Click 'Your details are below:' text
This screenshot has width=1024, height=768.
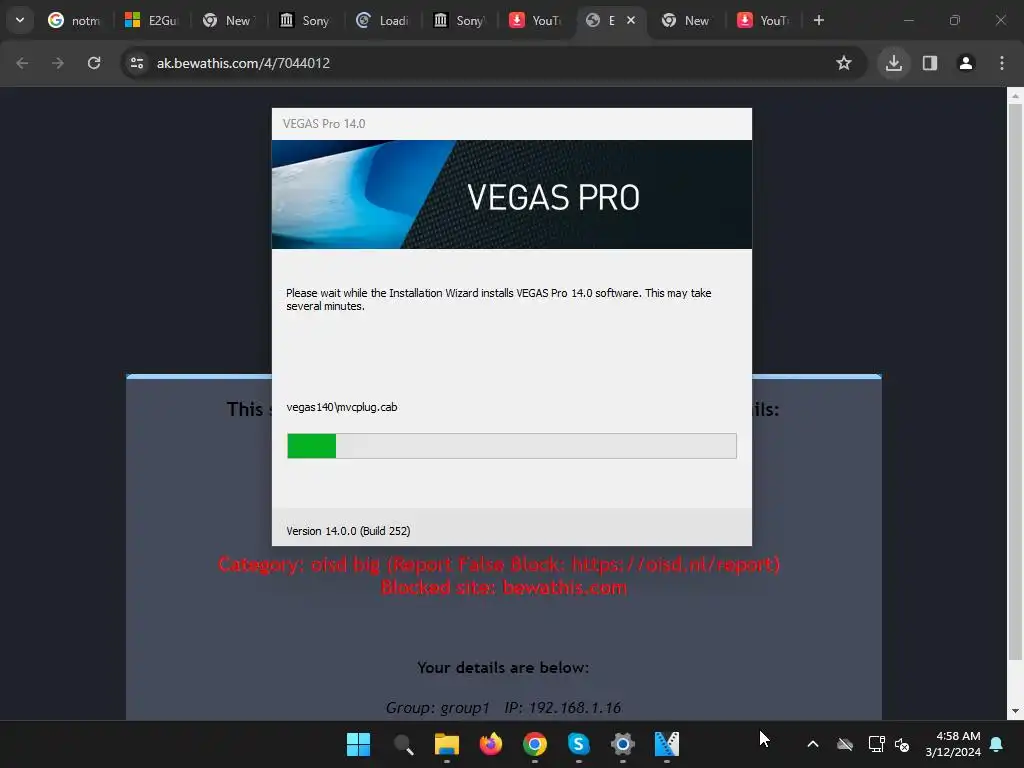[x=503, y=667]
